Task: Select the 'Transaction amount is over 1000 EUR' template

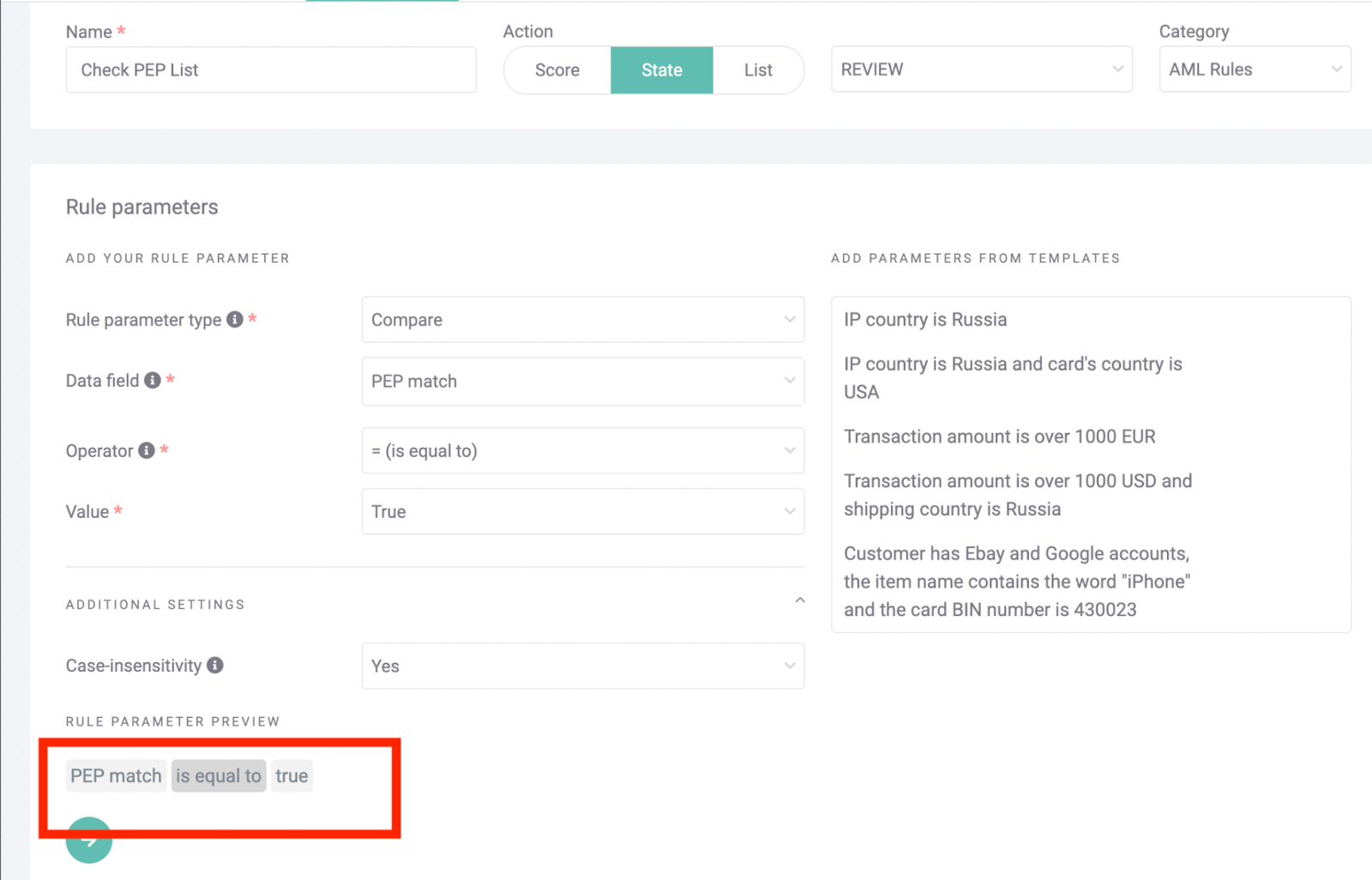Action: point(999,437)
